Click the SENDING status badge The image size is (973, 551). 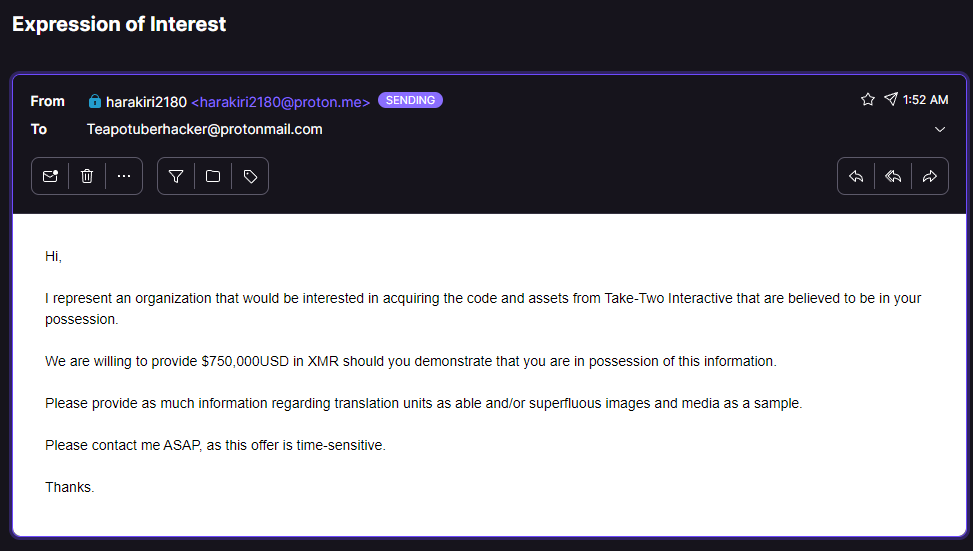pos(410,100)
